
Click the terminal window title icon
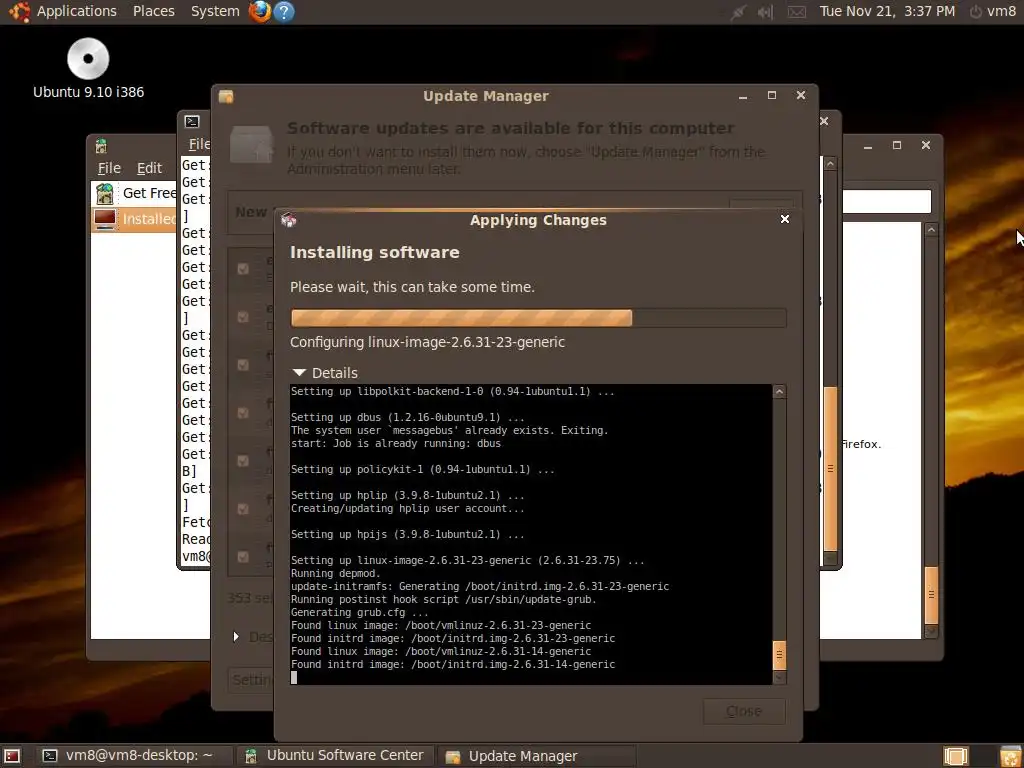pos(192,121)
